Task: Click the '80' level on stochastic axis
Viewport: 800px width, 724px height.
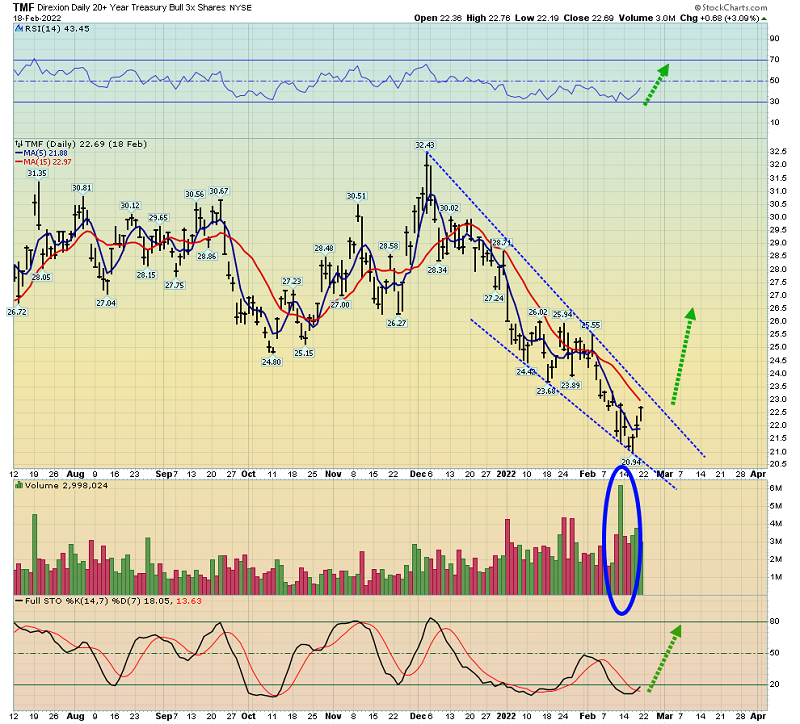Action: (774, 621)
